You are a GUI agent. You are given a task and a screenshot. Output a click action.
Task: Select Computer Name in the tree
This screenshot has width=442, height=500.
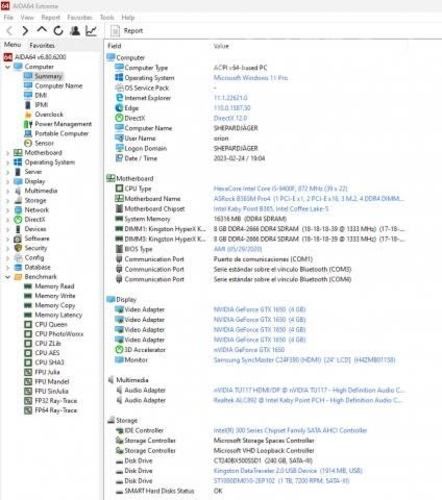[x=59, y=86]
